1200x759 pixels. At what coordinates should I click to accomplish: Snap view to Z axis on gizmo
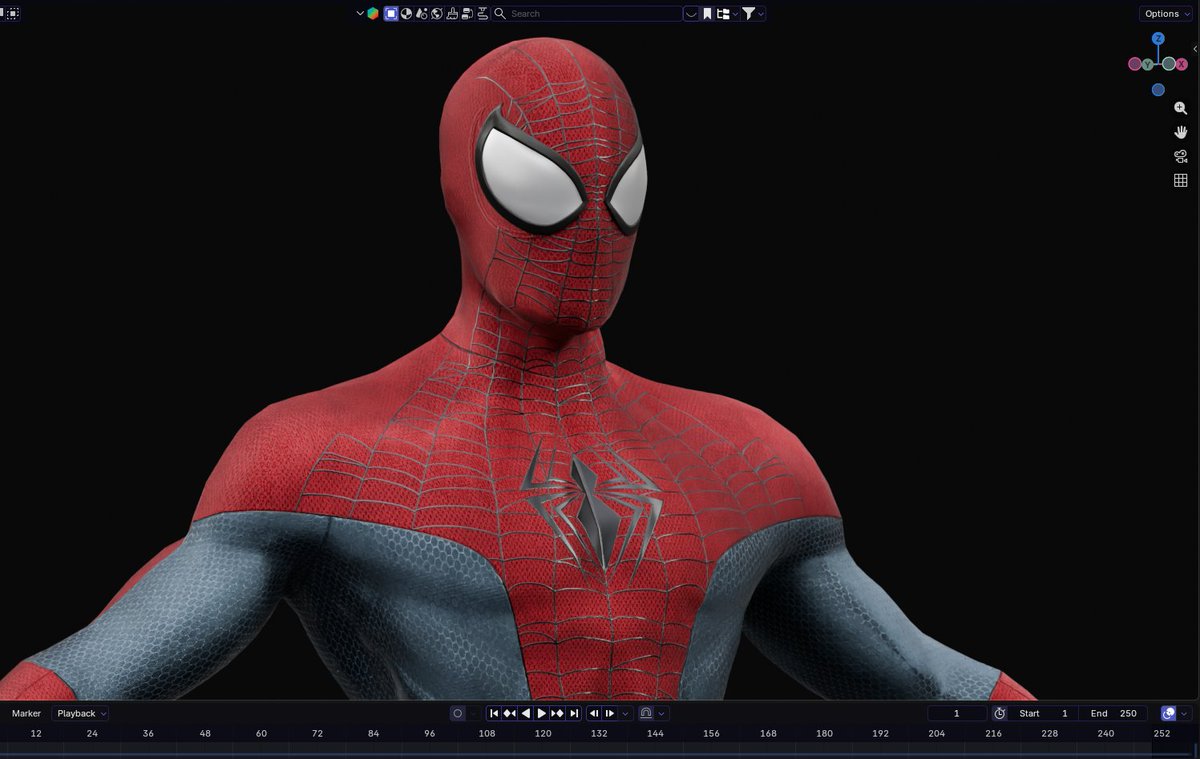coord(1158,39)
